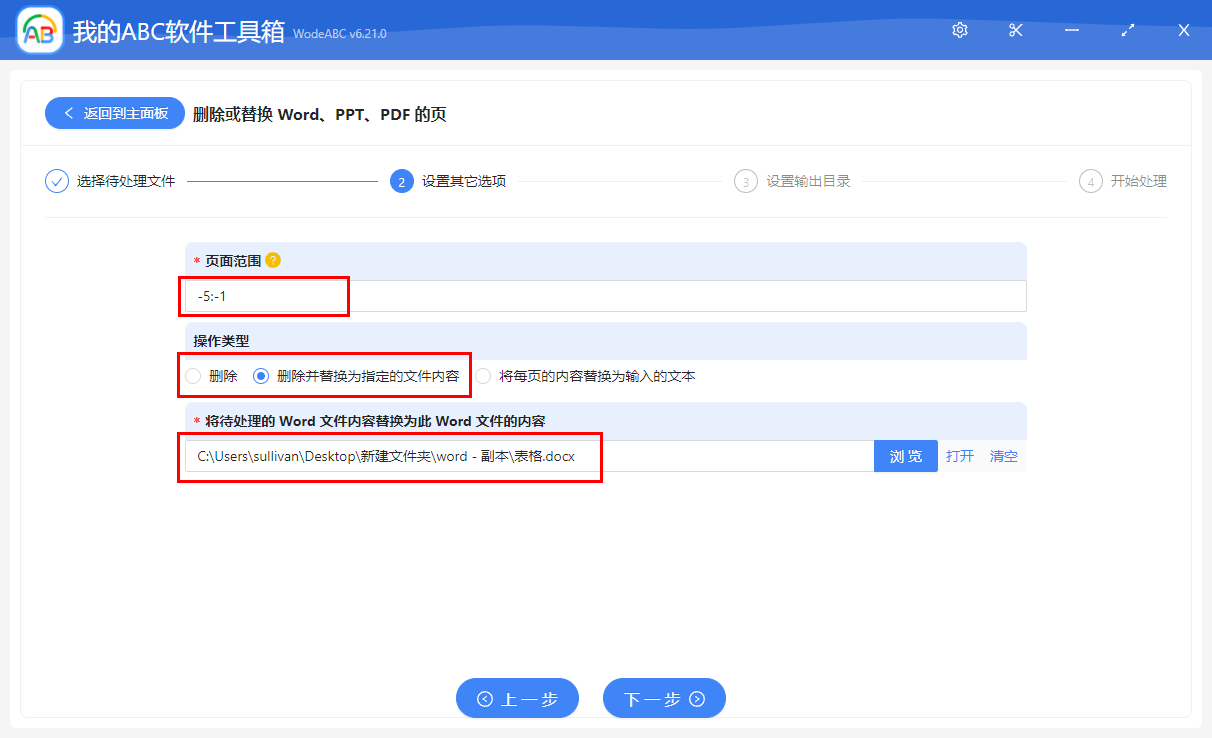1212x738 pixels.
Task: Select 删除并替换为指定的文件内容 option
Action: point(261,375)
